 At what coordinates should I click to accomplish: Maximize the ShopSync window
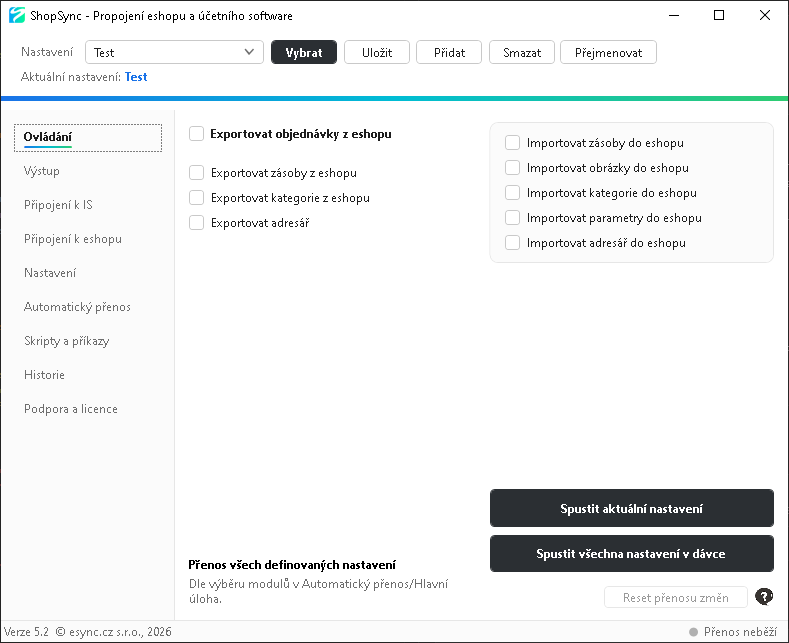719,15
